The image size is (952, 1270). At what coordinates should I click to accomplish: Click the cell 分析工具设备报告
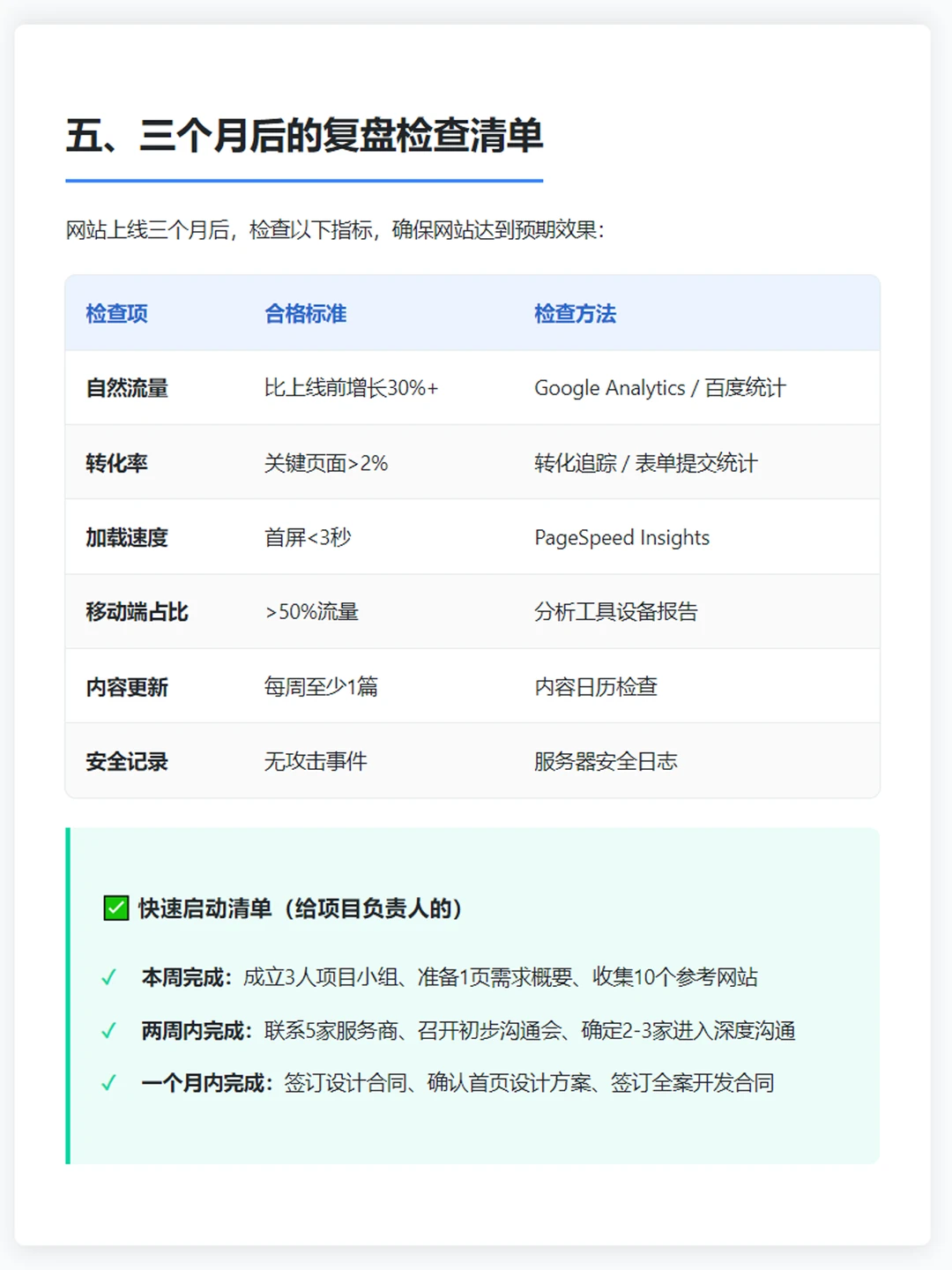(x=616, y=612)
